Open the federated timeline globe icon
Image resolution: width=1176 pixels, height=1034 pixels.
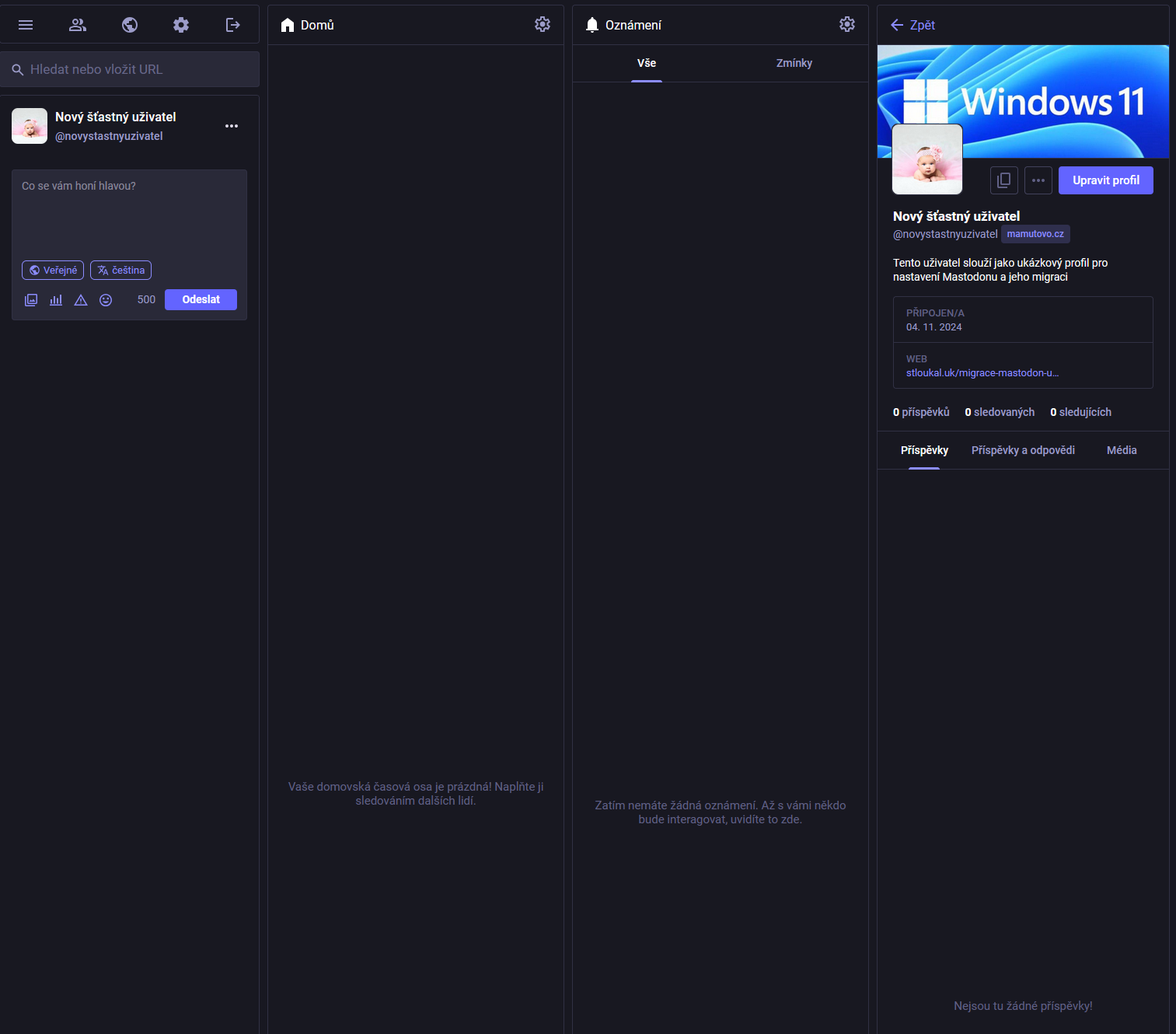[x=130, y=25]
